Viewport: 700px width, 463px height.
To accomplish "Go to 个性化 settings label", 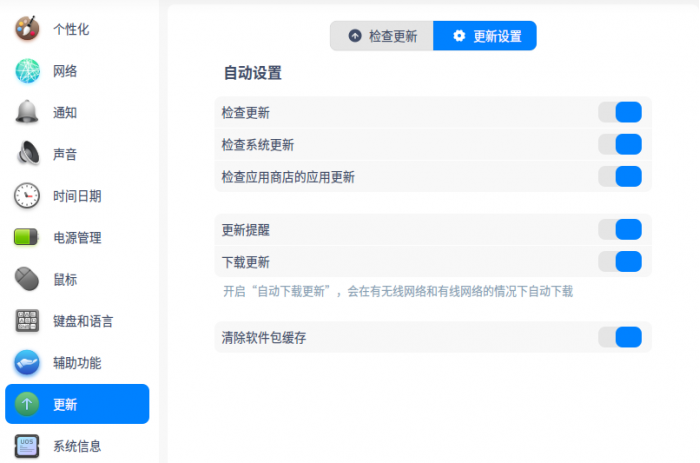I will point(71,29).
